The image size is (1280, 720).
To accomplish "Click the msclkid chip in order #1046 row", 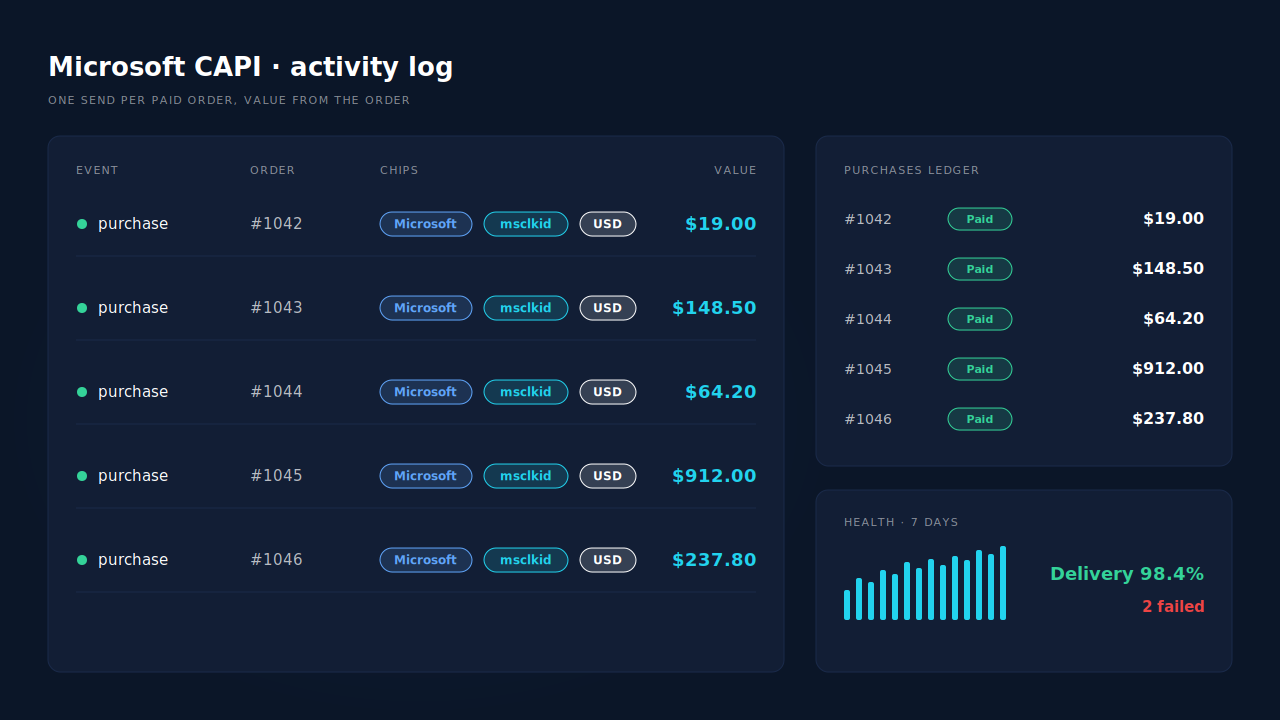I will (x=526, y=560).
